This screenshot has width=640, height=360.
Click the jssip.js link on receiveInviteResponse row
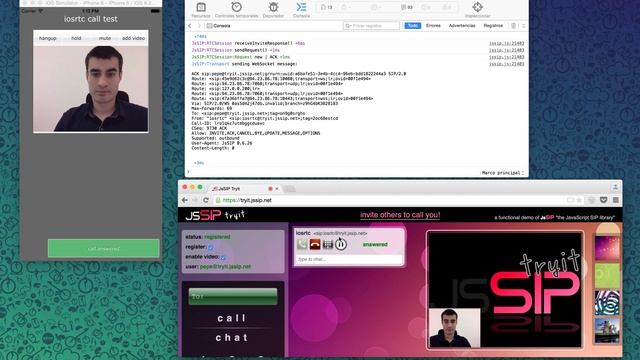507,43
